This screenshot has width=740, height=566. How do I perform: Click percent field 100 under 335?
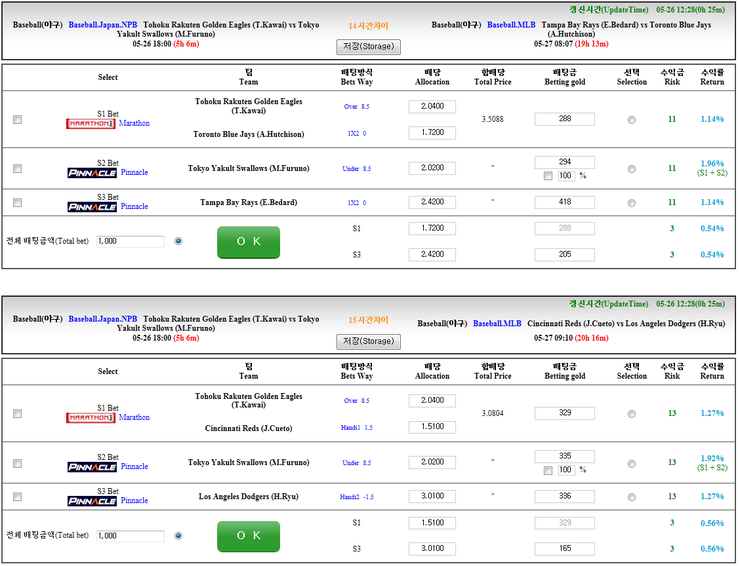(565, 470)
